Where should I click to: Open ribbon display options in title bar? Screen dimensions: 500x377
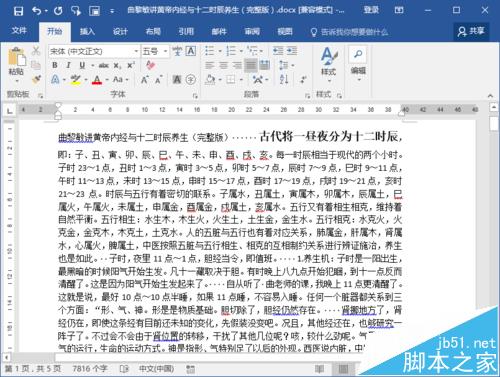click(x=399, y=10)
